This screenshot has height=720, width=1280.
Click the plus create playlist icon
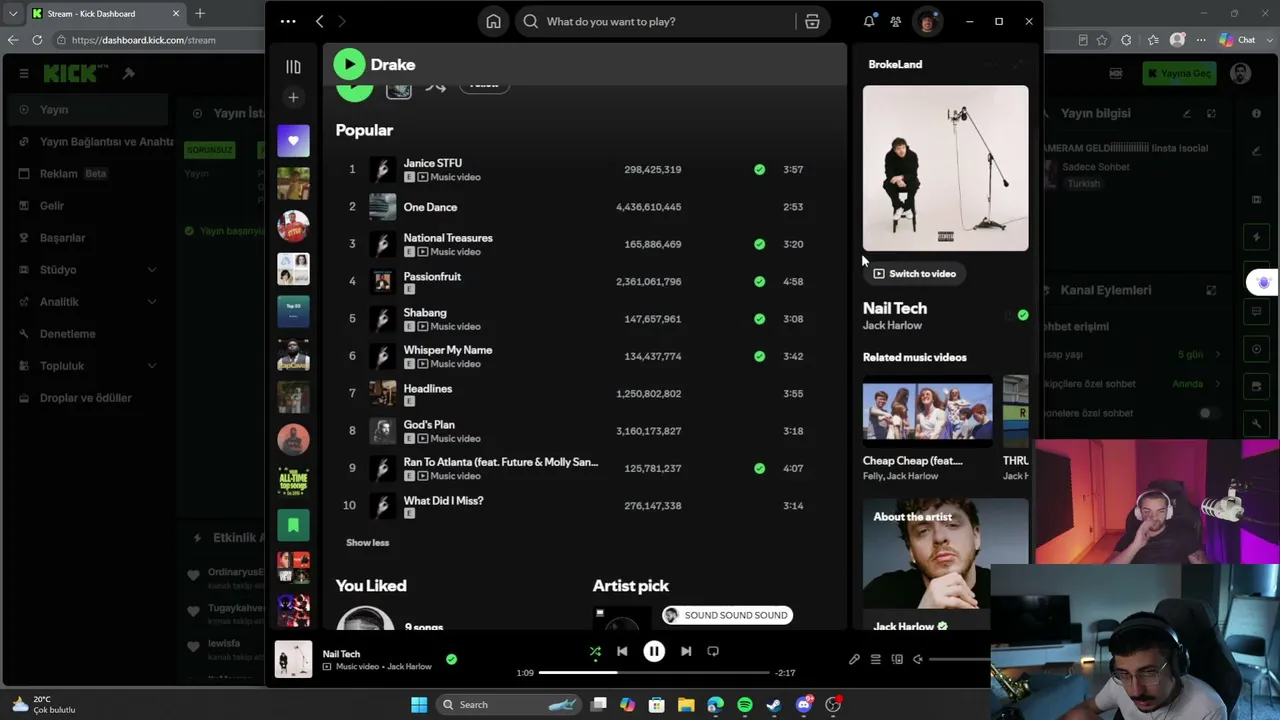(293, 97)
